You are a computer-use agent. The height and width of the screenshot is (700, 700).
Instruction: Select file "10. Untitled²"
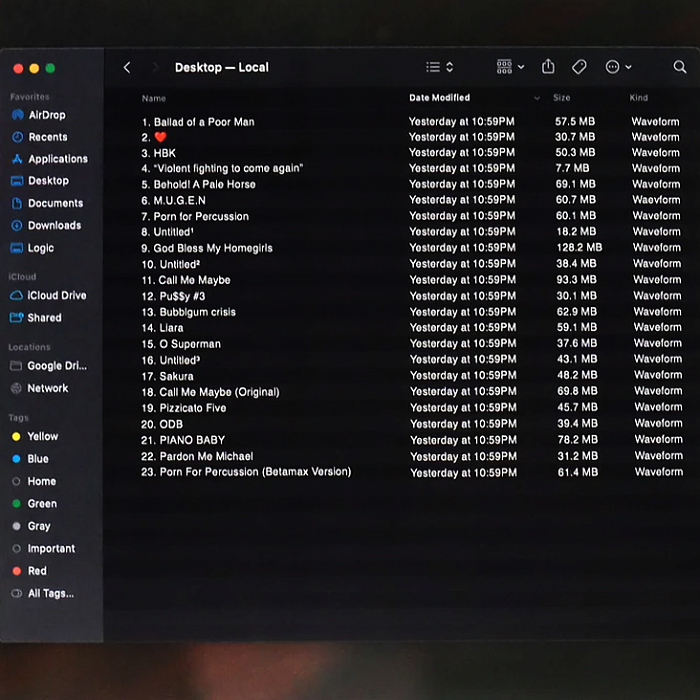tap(171, 264)
